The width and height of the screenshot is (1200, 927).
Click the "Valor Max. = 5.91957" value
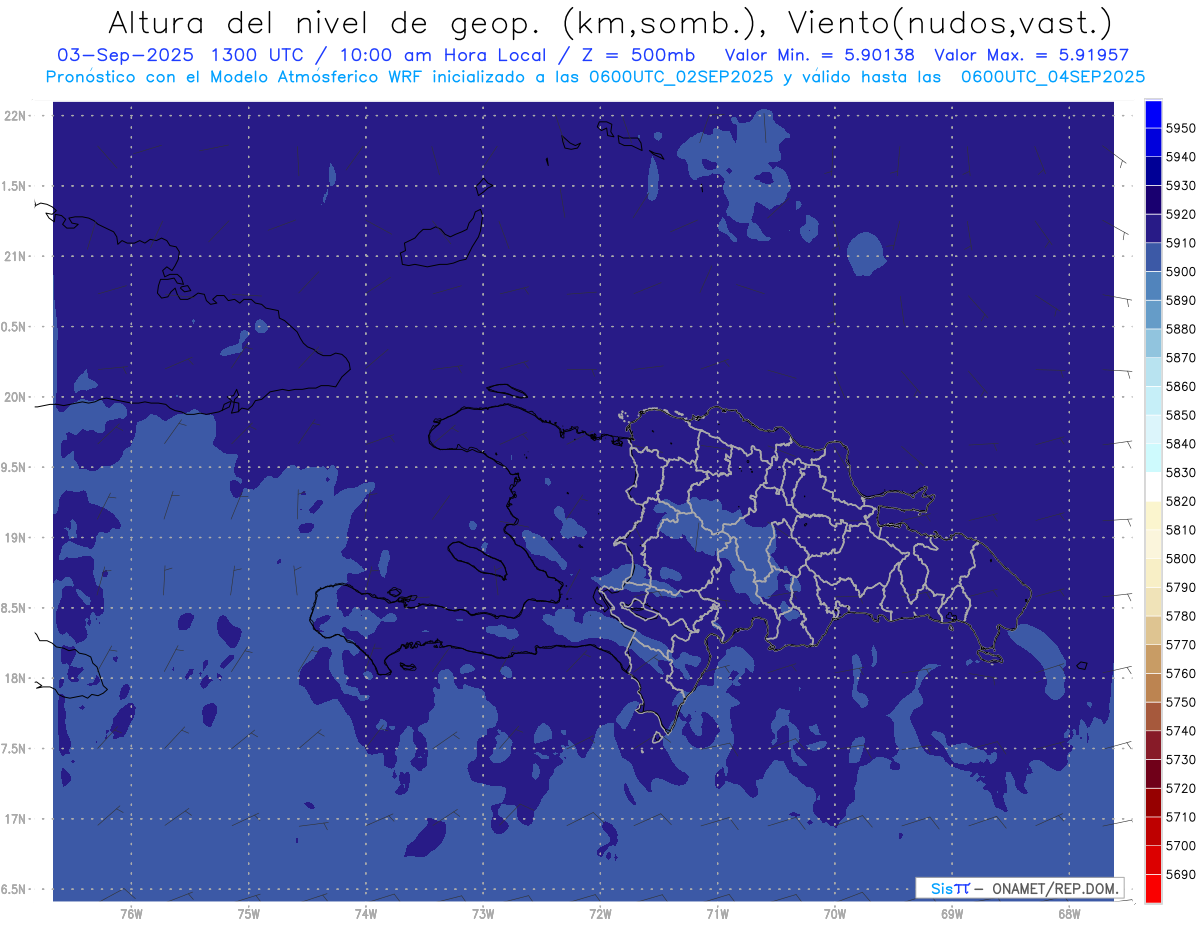[1031, 56]
